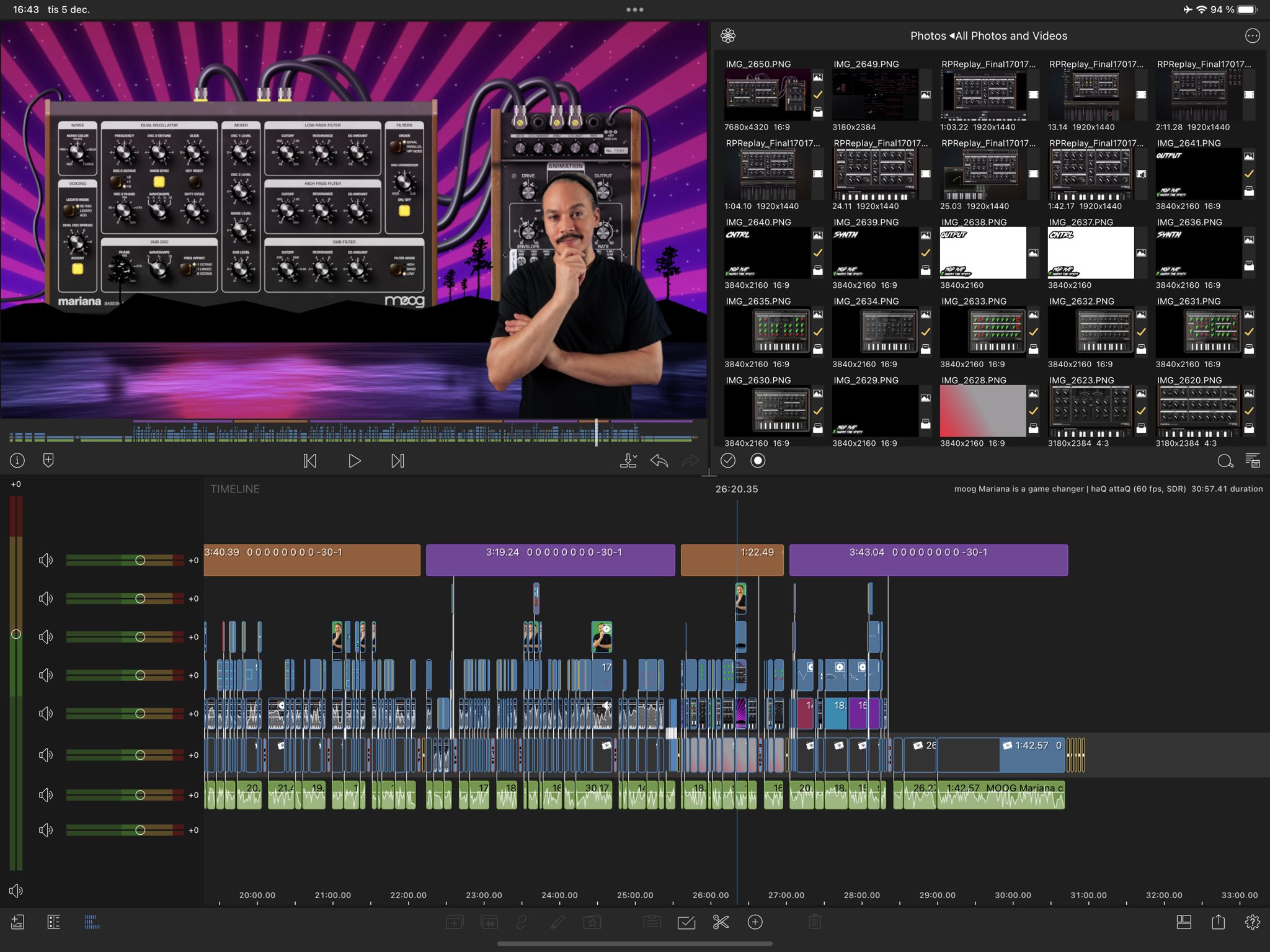Open the dimmed presets star icon
The image size is (1270, 952).
[592, 922]
